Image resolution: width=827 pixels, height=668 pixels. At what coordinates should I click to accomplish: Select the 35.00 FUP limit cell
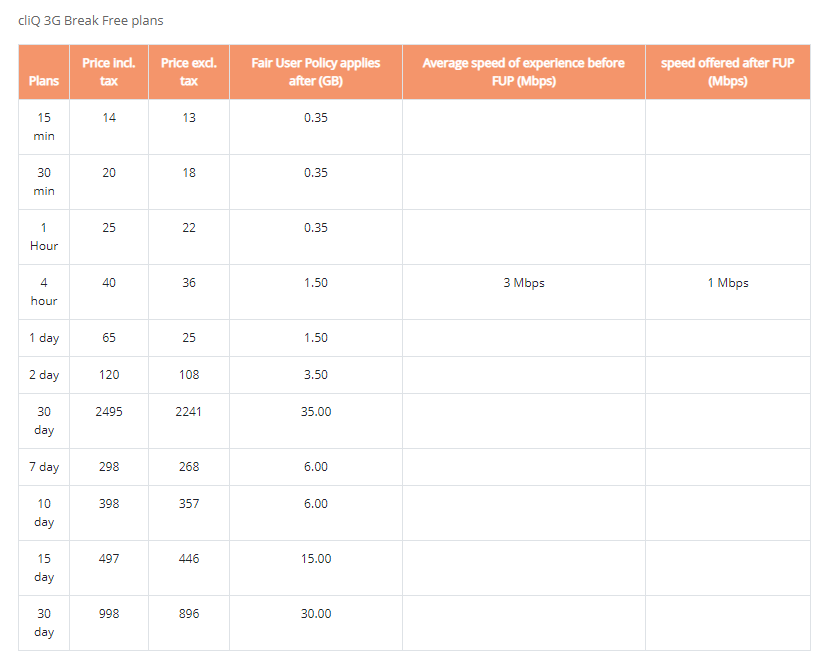click(x=316, y=421)
